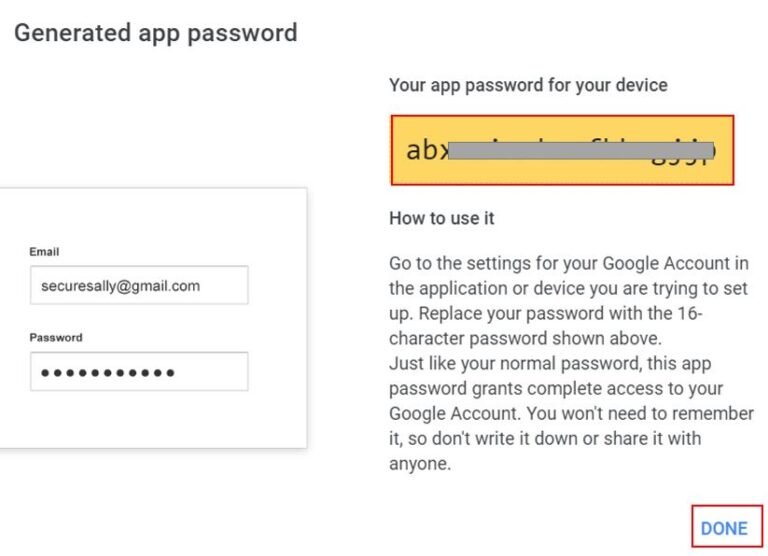Click the securesally@gmail.com address text

120,286
